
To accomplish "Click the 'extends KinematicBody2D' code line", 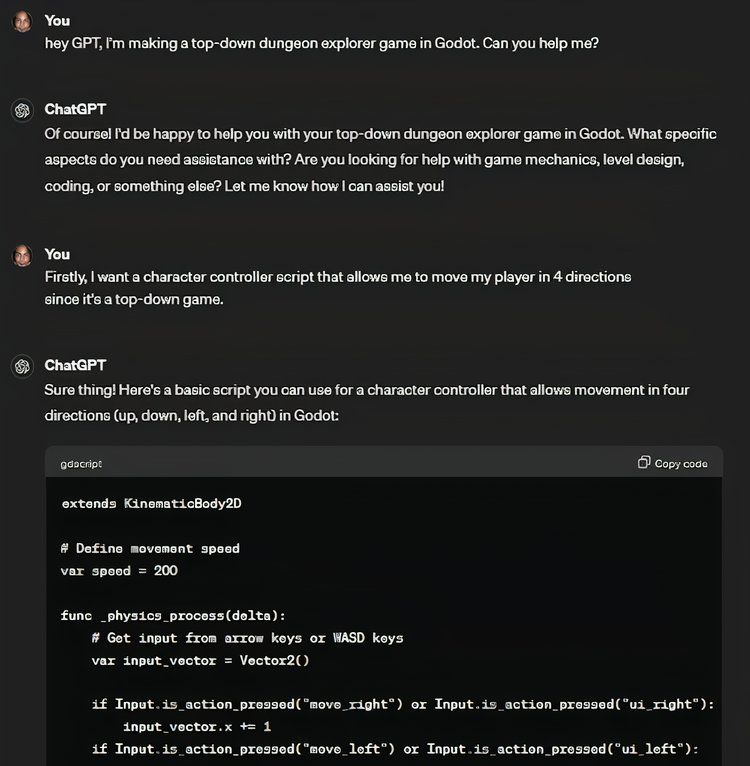I will (151, 504).
